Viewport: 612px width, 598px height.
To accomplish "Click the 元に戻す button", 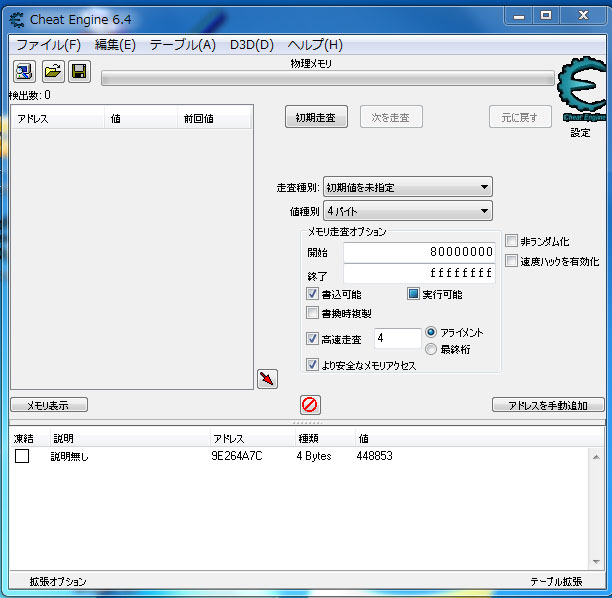I will (520, 117).
